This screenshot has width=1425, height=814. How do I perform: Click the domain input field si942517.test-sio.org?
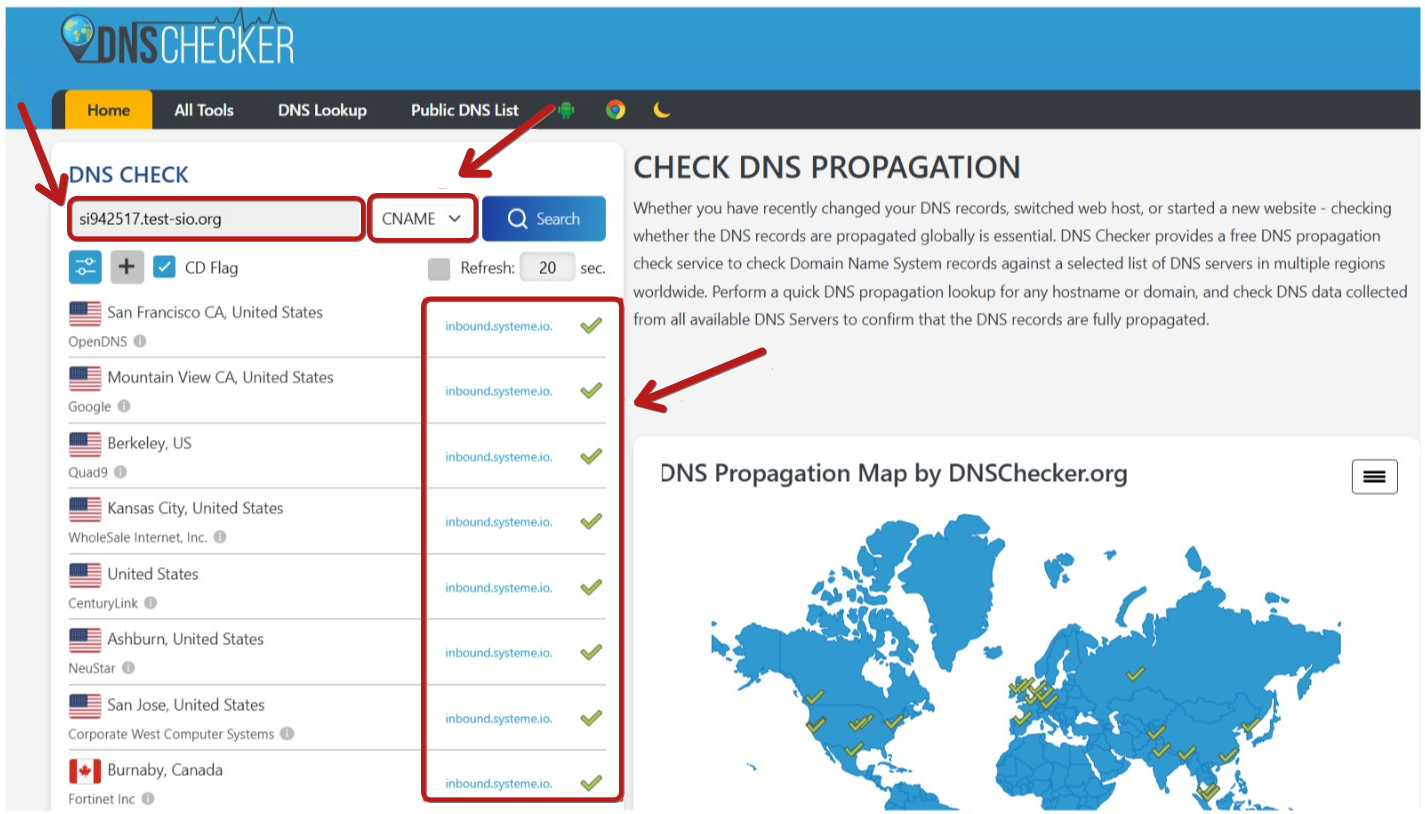pyautogui.click(x=215, y=219)
